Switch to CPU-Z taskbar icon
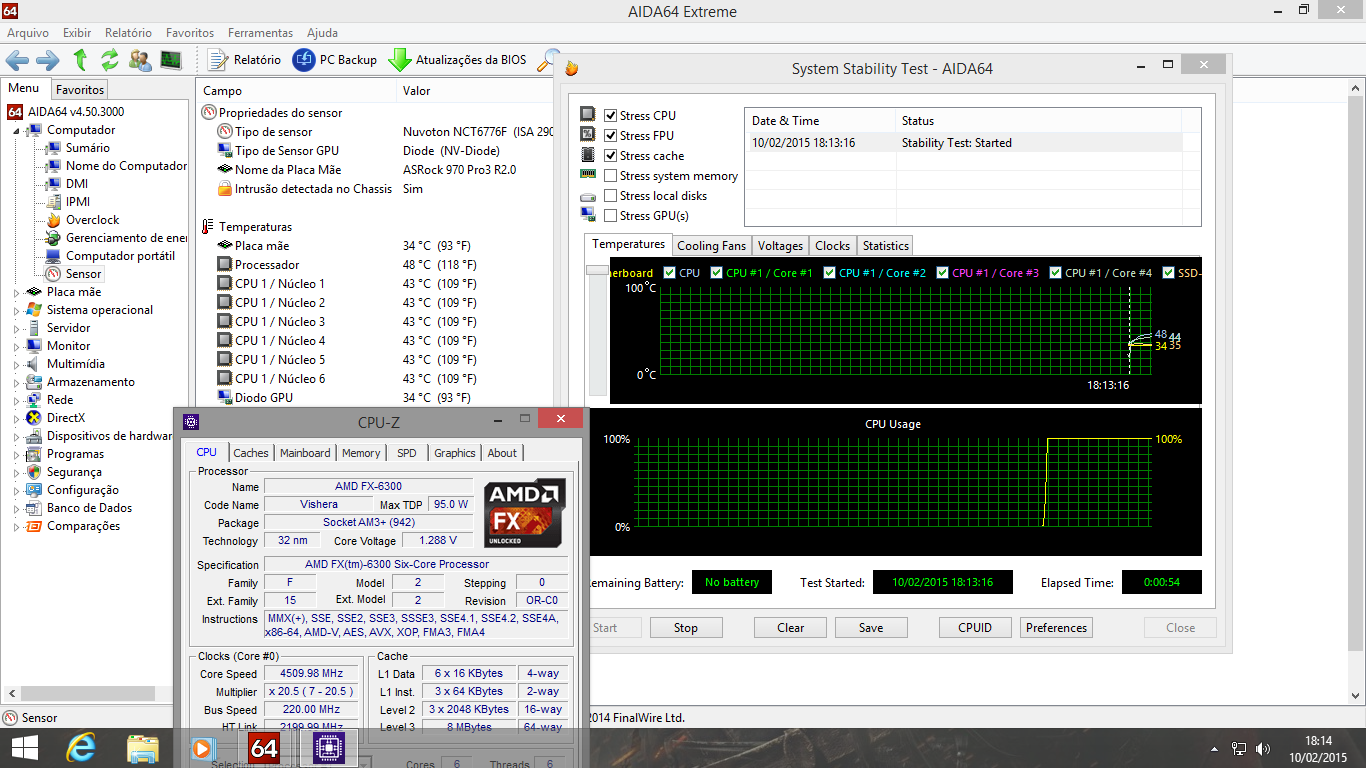 [x=329, y=748]
